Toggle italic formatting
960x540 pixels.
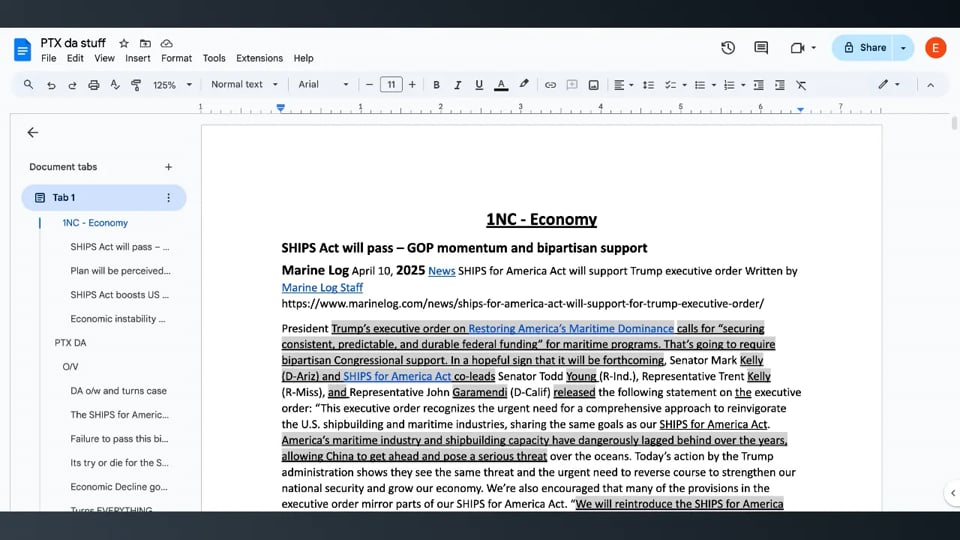click(x=457, y=85)
